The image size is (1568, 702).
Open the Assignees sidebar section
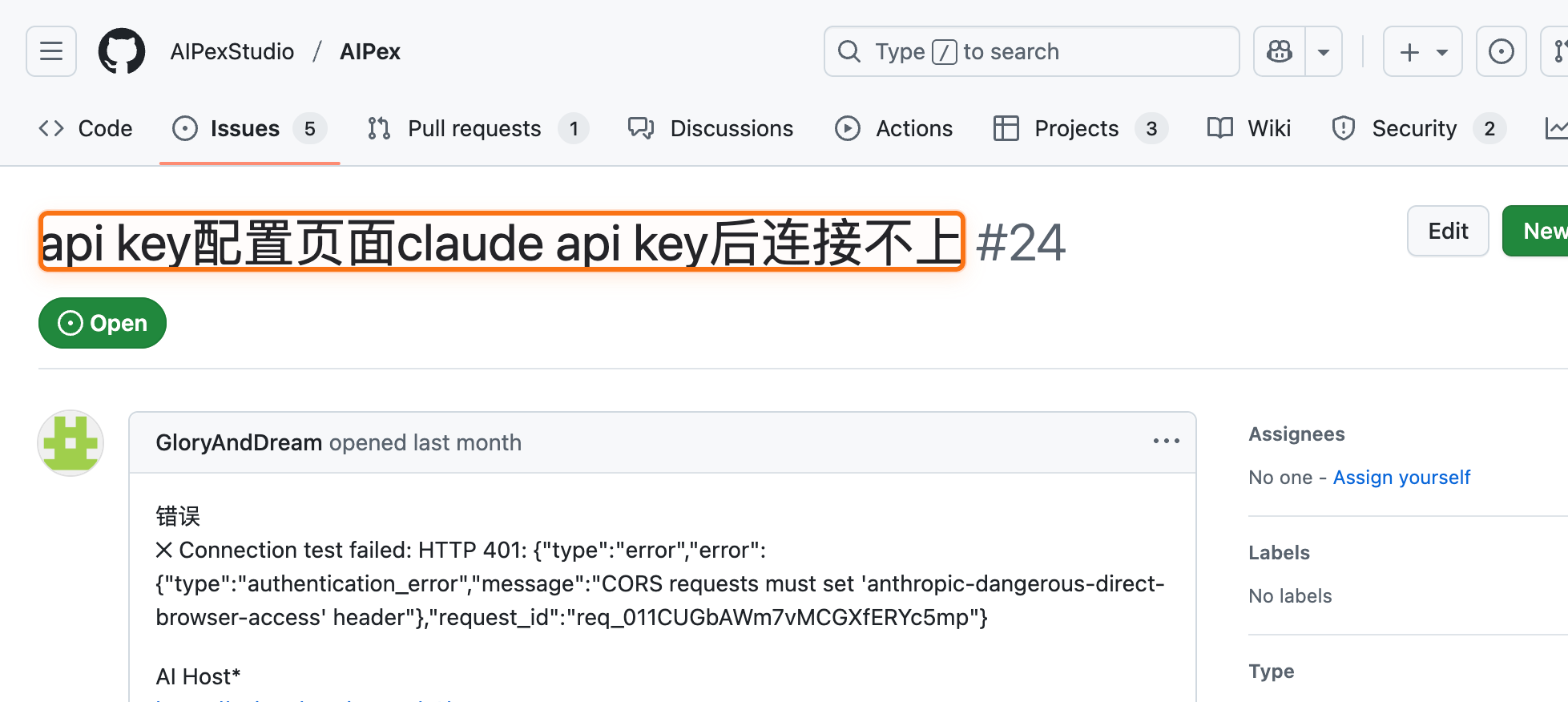1296,434
